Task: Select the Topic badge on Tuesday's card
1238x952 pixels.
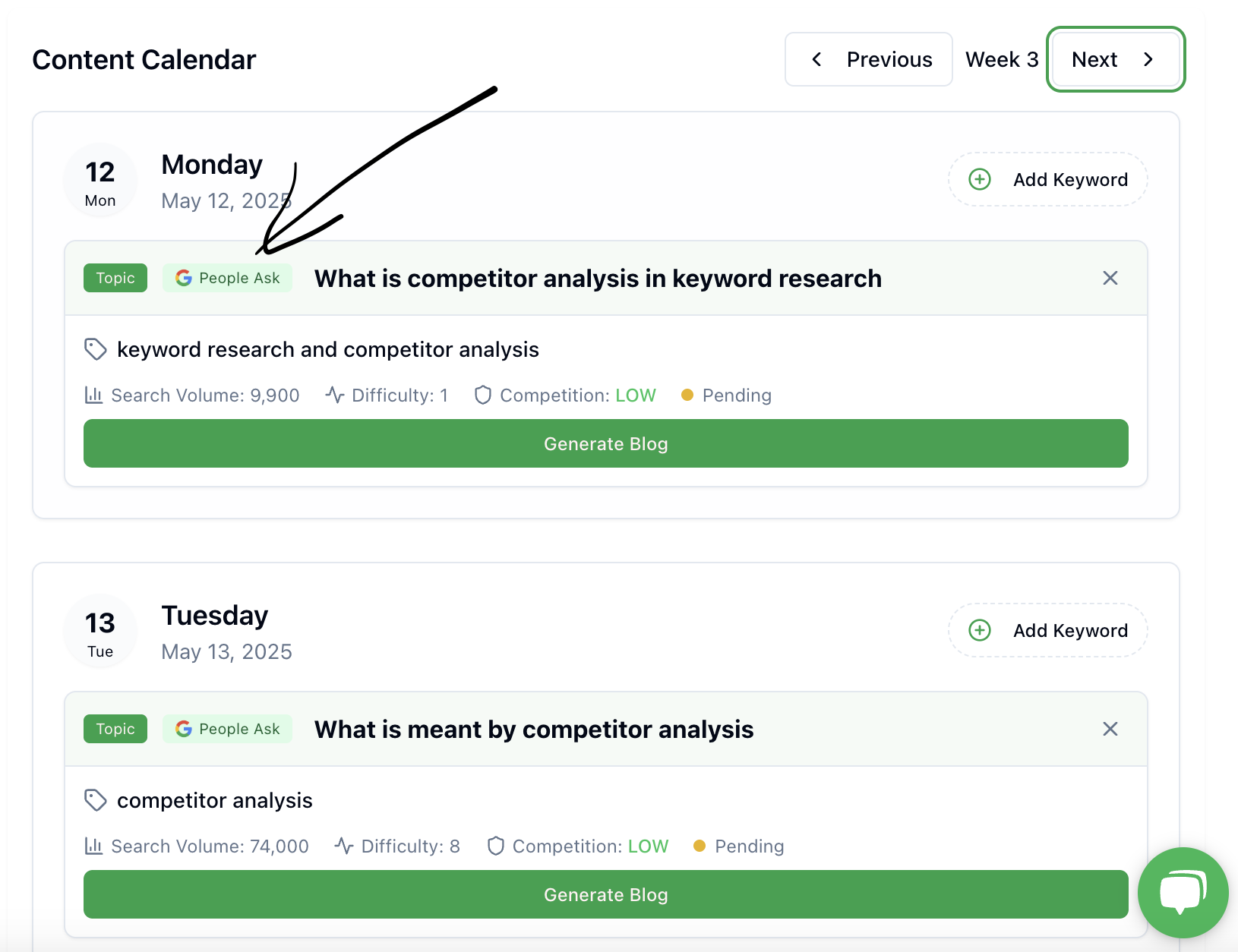Action: click(115, 729)
